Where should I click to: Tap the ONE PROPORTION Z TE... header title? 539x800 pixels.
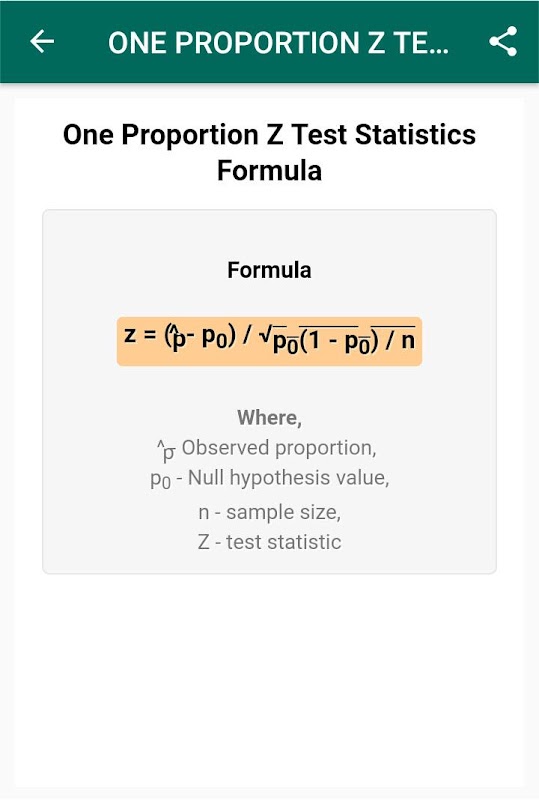[278, 42]
